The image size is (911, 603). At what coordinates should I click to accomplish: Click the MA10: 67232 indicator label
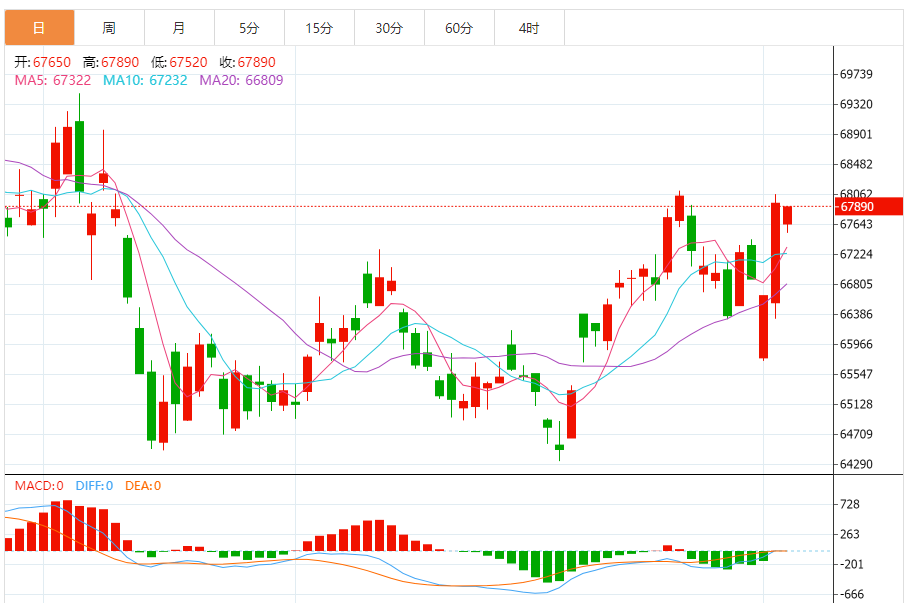[145, 80]
